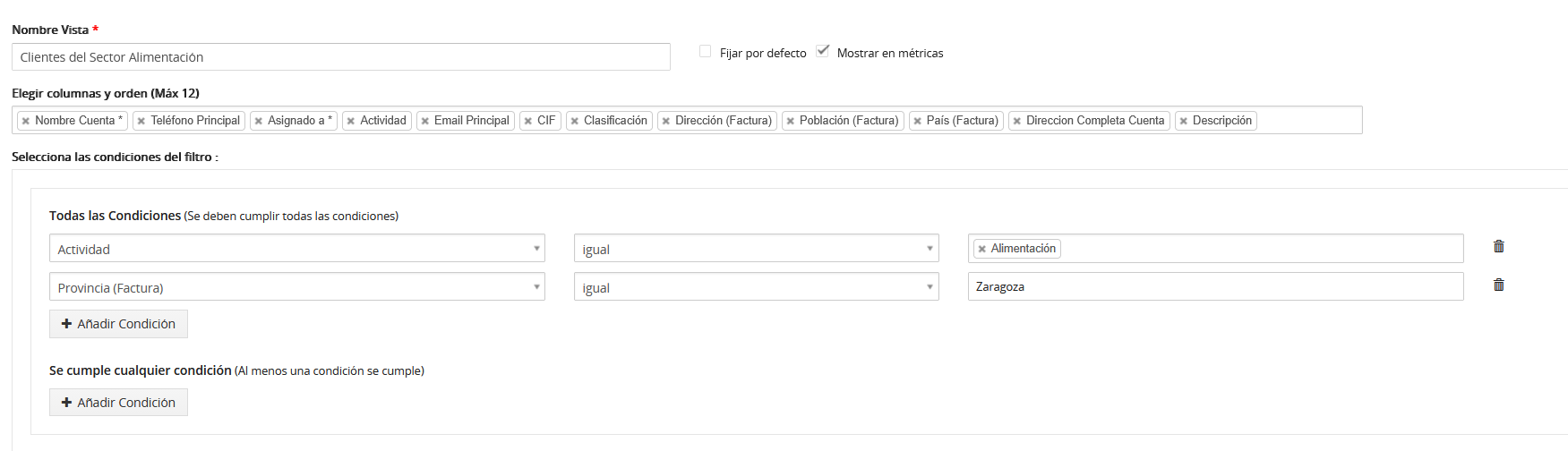Remove the Teléfono Principal column tag
Viewport: 1568px width, 451px height.
click(141, 121)
